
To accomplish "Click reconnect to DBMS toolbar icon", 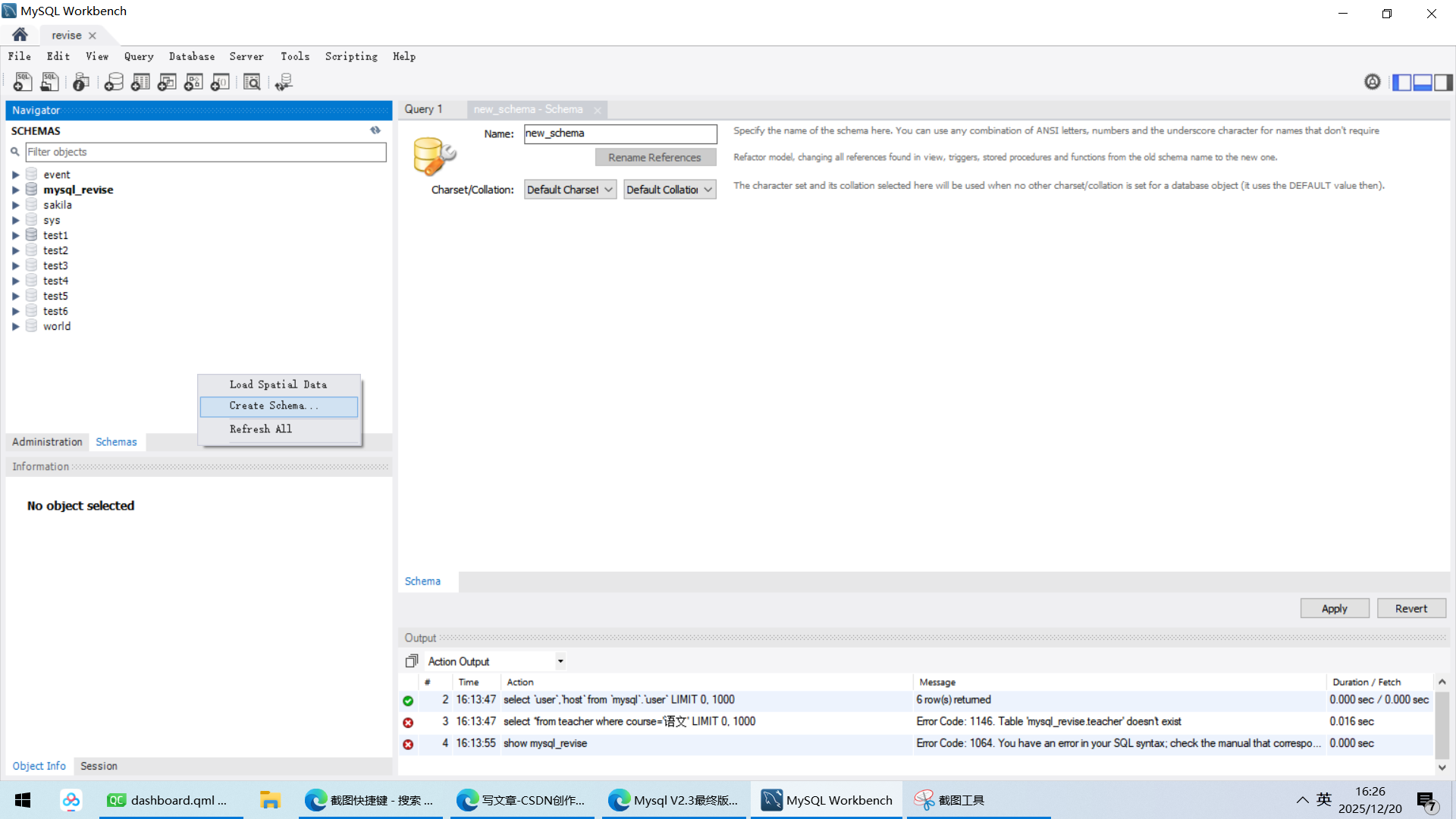I will click(x=284, y=82).
